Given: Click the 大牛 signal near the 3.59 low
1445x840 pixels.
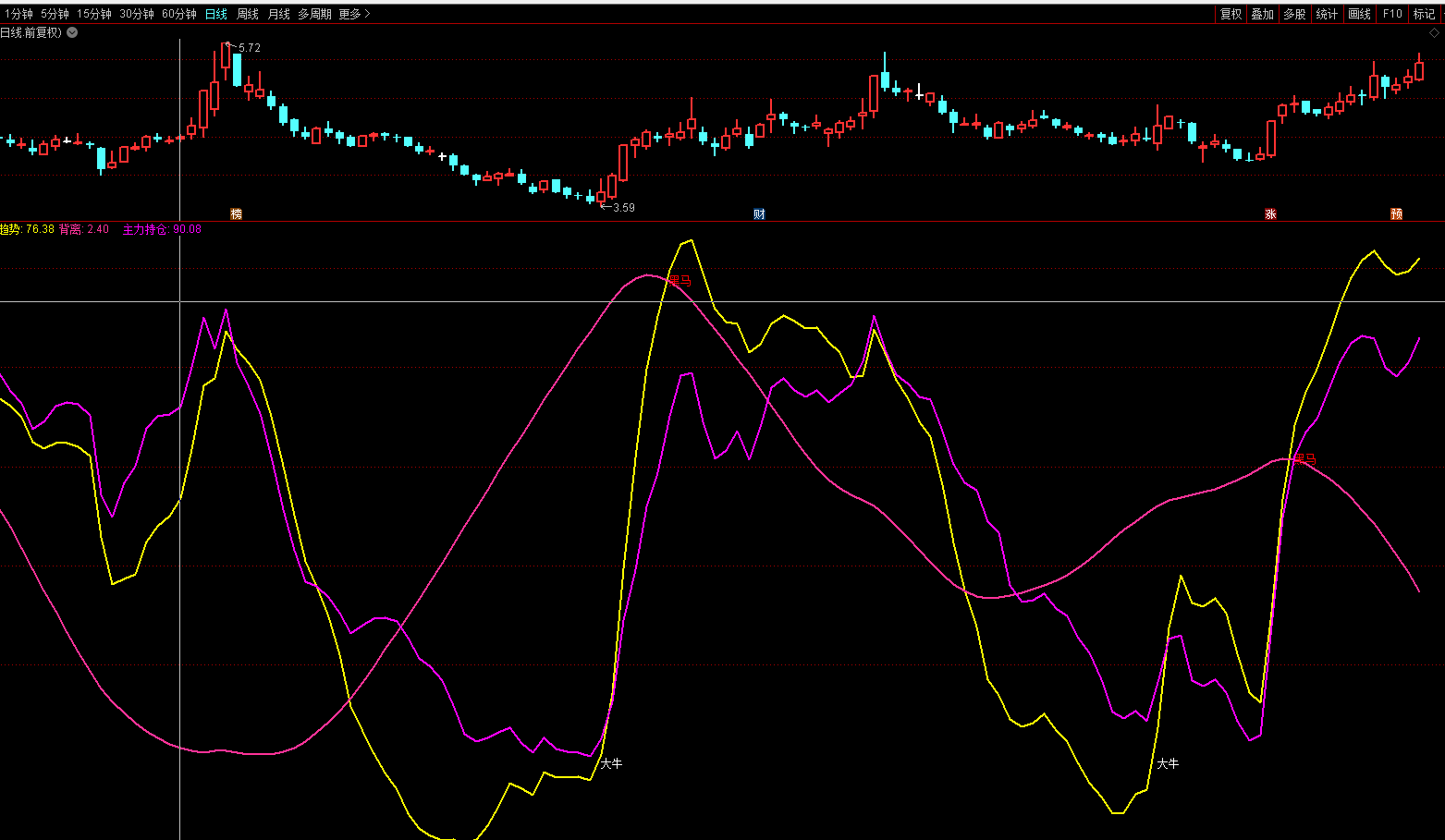Looking at the screenshot, I should (x=611, y=763).
